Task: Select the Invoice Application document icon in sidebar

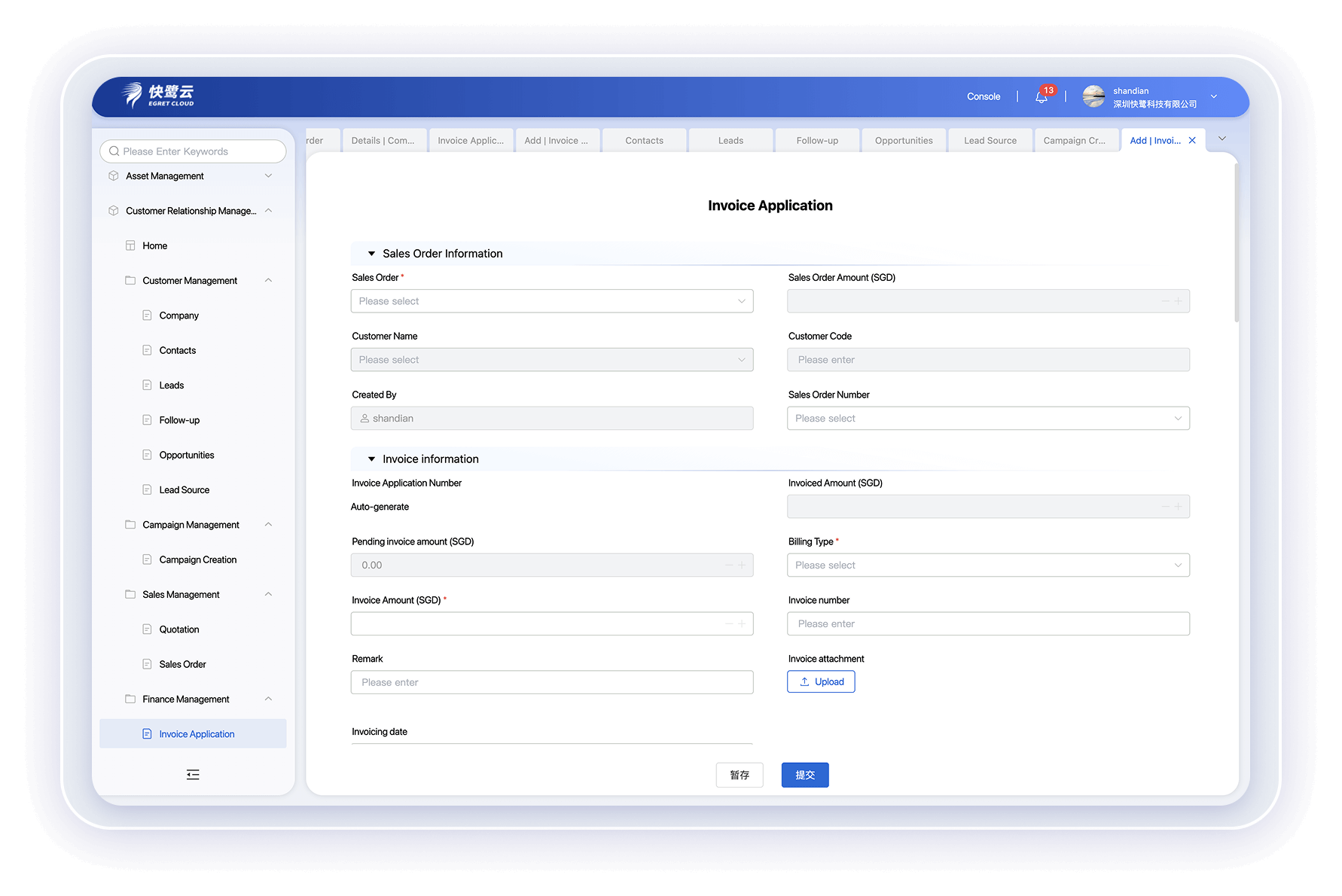Action: [146, 733]
